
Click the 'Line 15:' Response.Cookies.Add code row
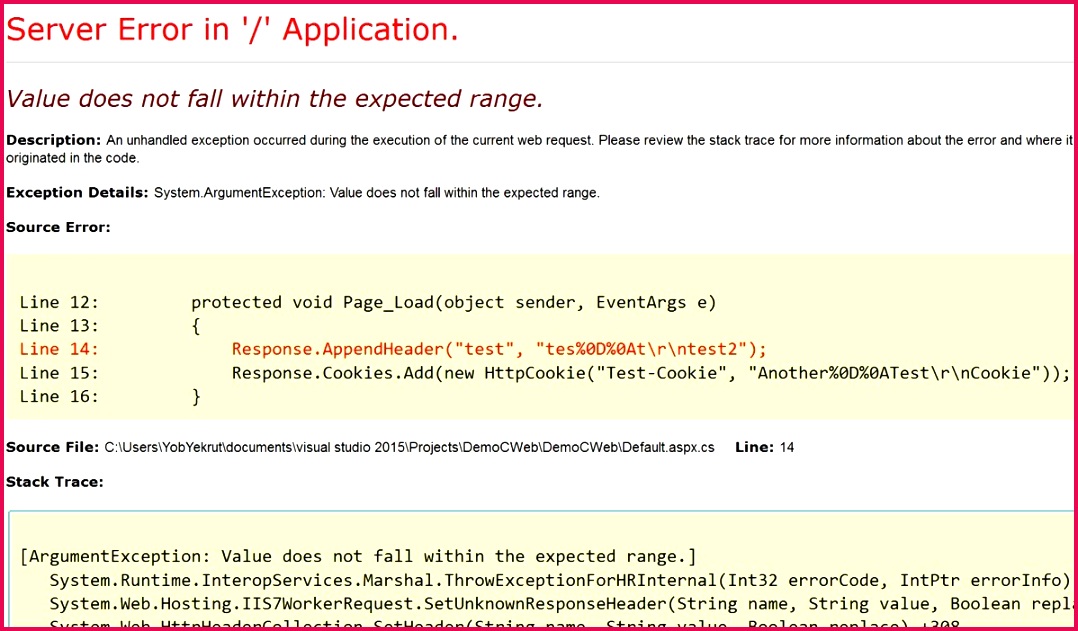pyautogui.click(x=544, y=373)
